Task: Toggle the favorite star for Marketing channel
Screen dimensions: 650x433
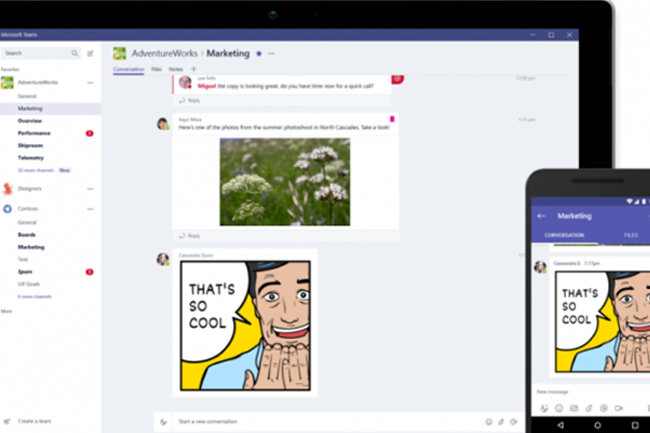Action: click(259, 53)
